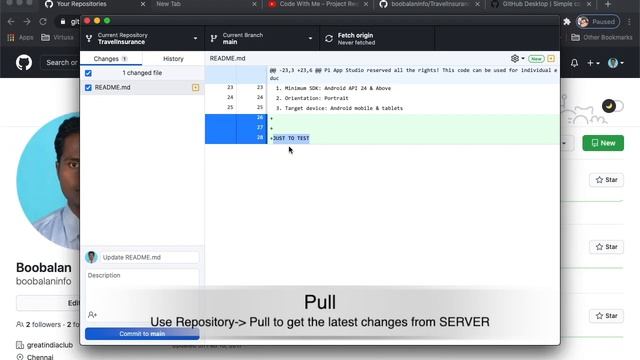Click the Paused profile button in Chrome
The image size is (640, 360).
click(598, 22)
